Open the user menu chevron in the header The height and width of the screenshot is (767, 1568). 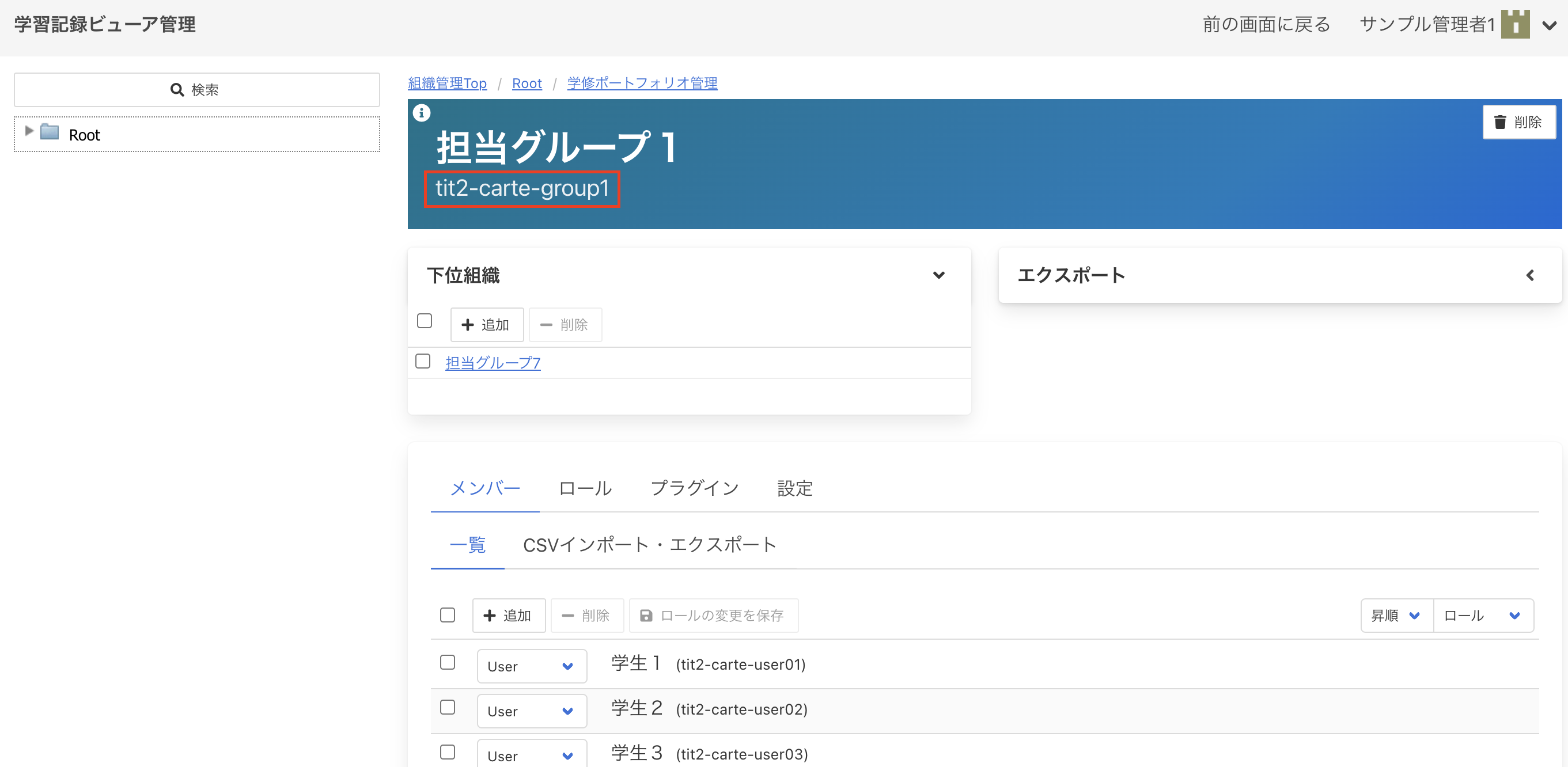(1549, 25)
